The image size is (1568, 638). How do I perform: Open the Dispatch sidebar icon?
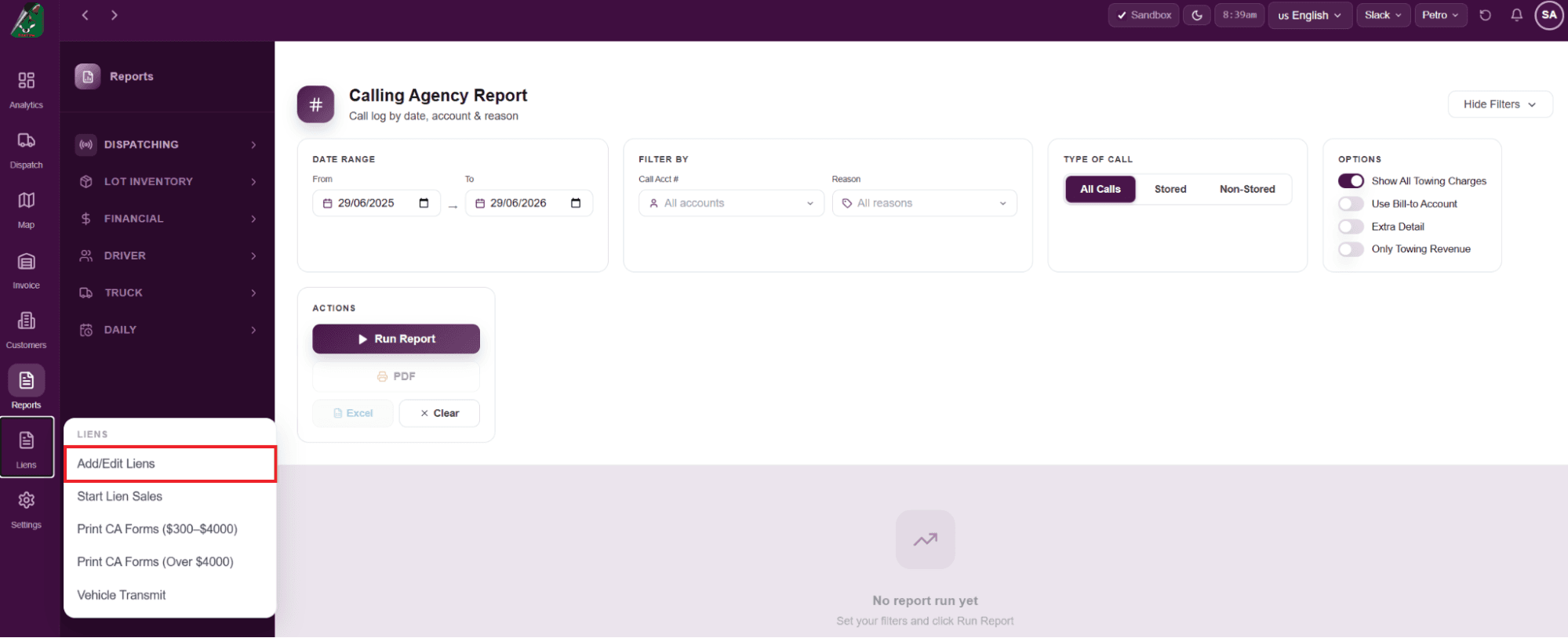[x=27, y=150]
